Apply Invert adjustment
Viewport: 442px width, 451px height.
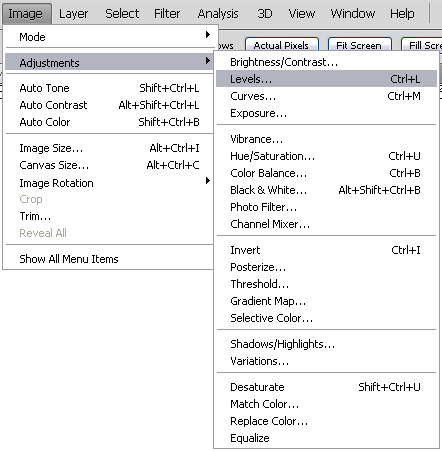pos(326,250)
